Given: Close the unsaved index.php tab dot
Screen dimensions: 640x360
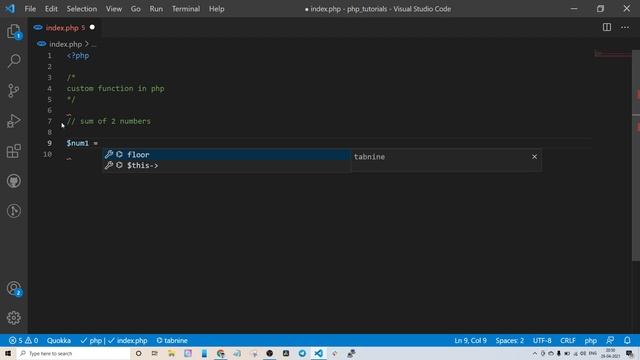Looking at the screenshot, I should click(x=92, y=27).
